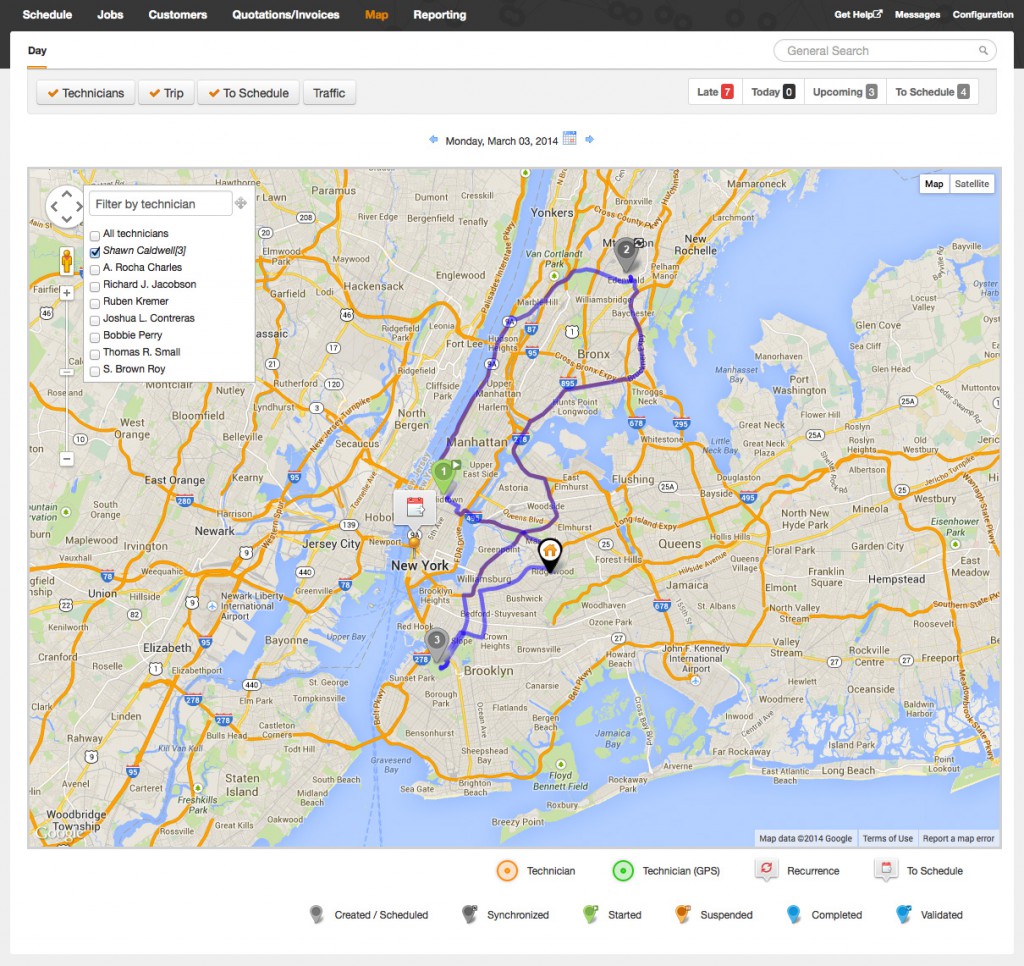This screenshot has width=1024, height=966.
Task: Click the Completed legend pin
Action: click(x=793, y=914)
